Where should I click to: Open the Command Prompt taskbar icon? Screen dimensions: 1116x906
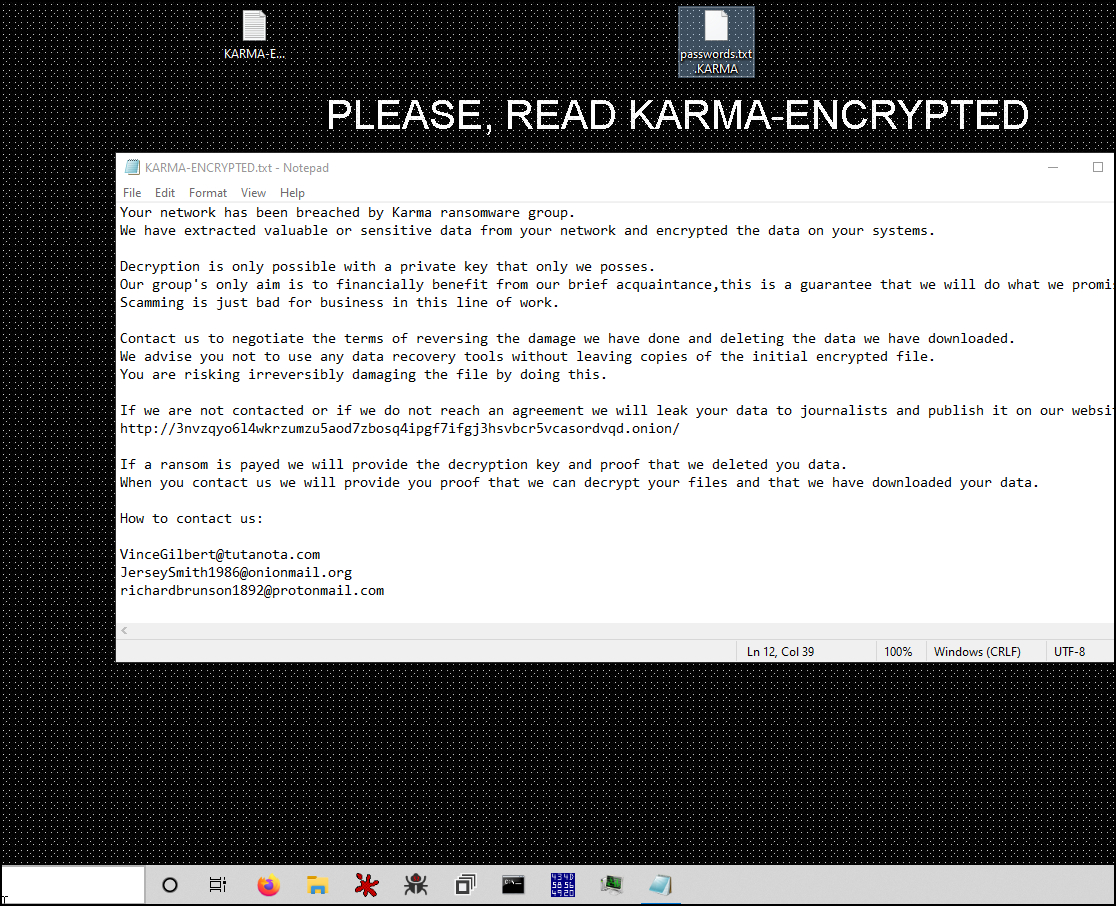(x=513, y=885)
